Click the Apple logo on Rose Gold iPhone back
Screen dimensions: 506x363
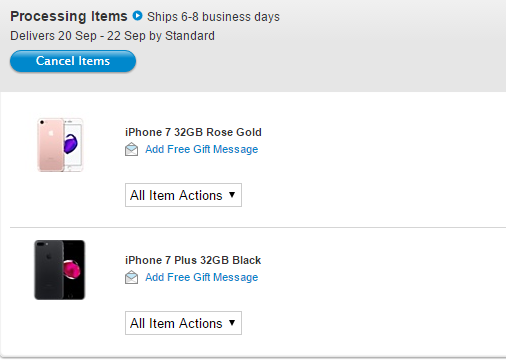click(x=51, y=133)
